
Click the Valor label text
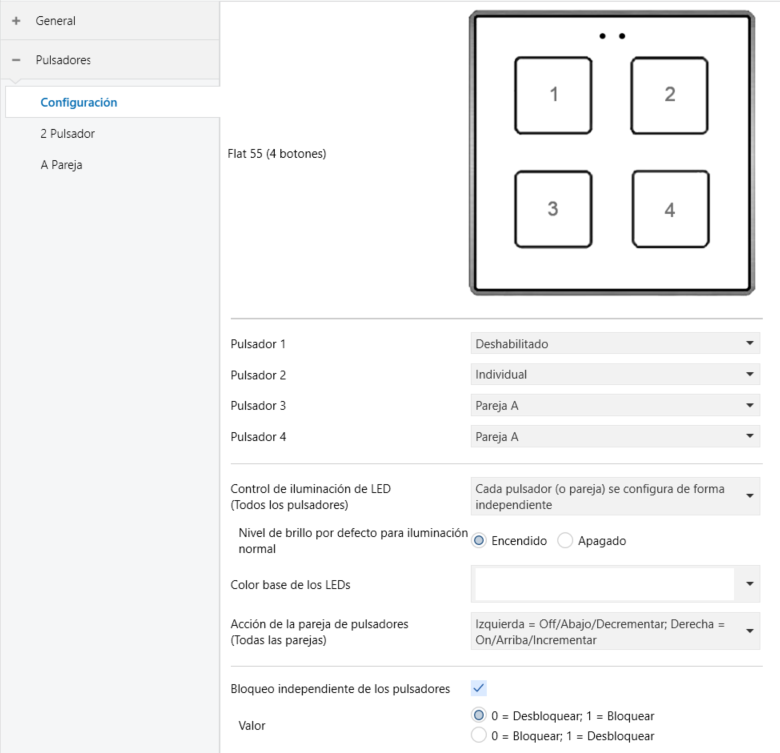click(x=252, y=726)
